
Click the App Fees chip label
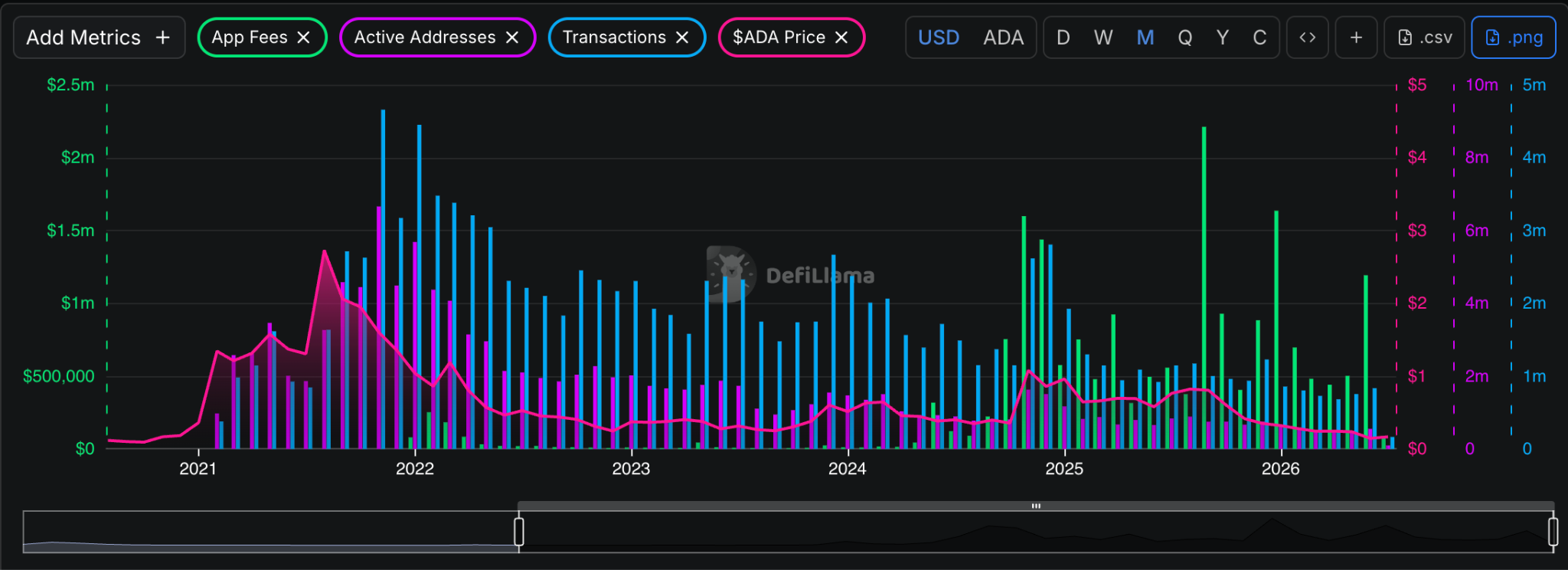click(250, 38)
